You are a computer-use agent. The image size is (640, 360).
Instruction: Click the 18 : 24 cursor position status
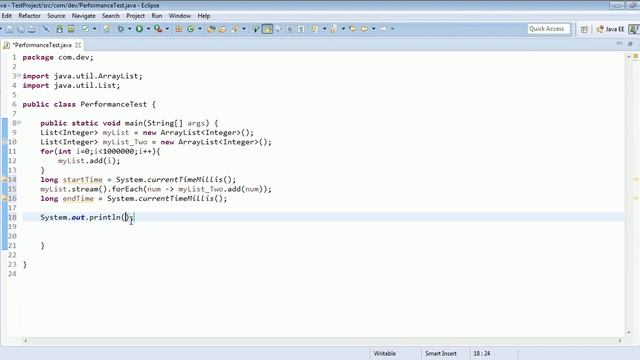pyautogui.click(x=482, y=353)
